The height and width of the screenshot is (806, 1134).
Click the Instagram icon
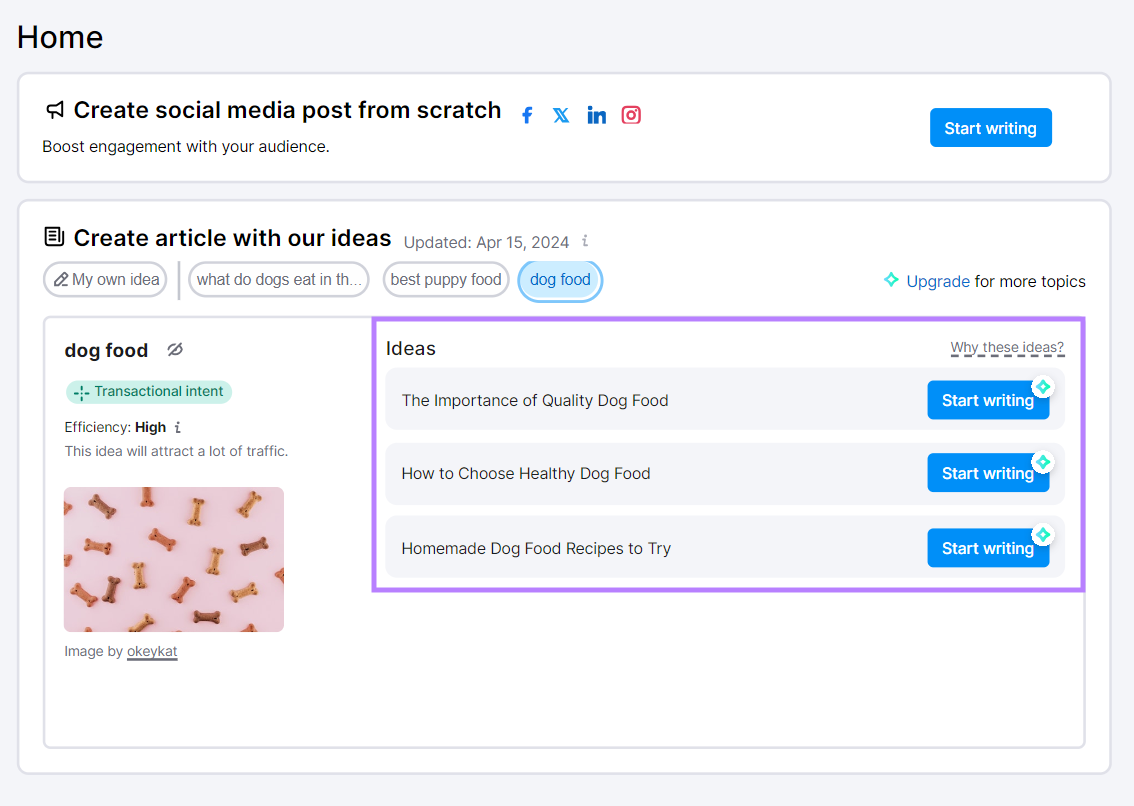pyautogui.click(x=631, y=115)
